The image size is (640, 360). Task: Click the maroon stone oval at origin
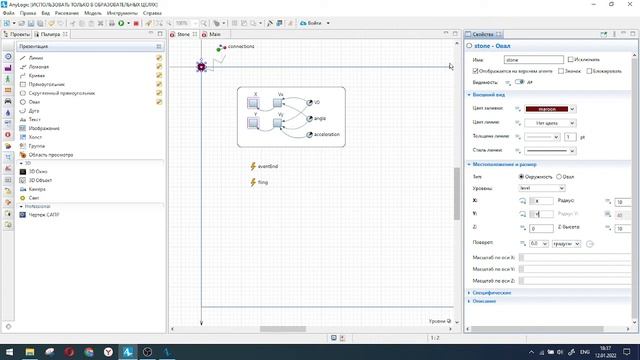click(201, 67)
